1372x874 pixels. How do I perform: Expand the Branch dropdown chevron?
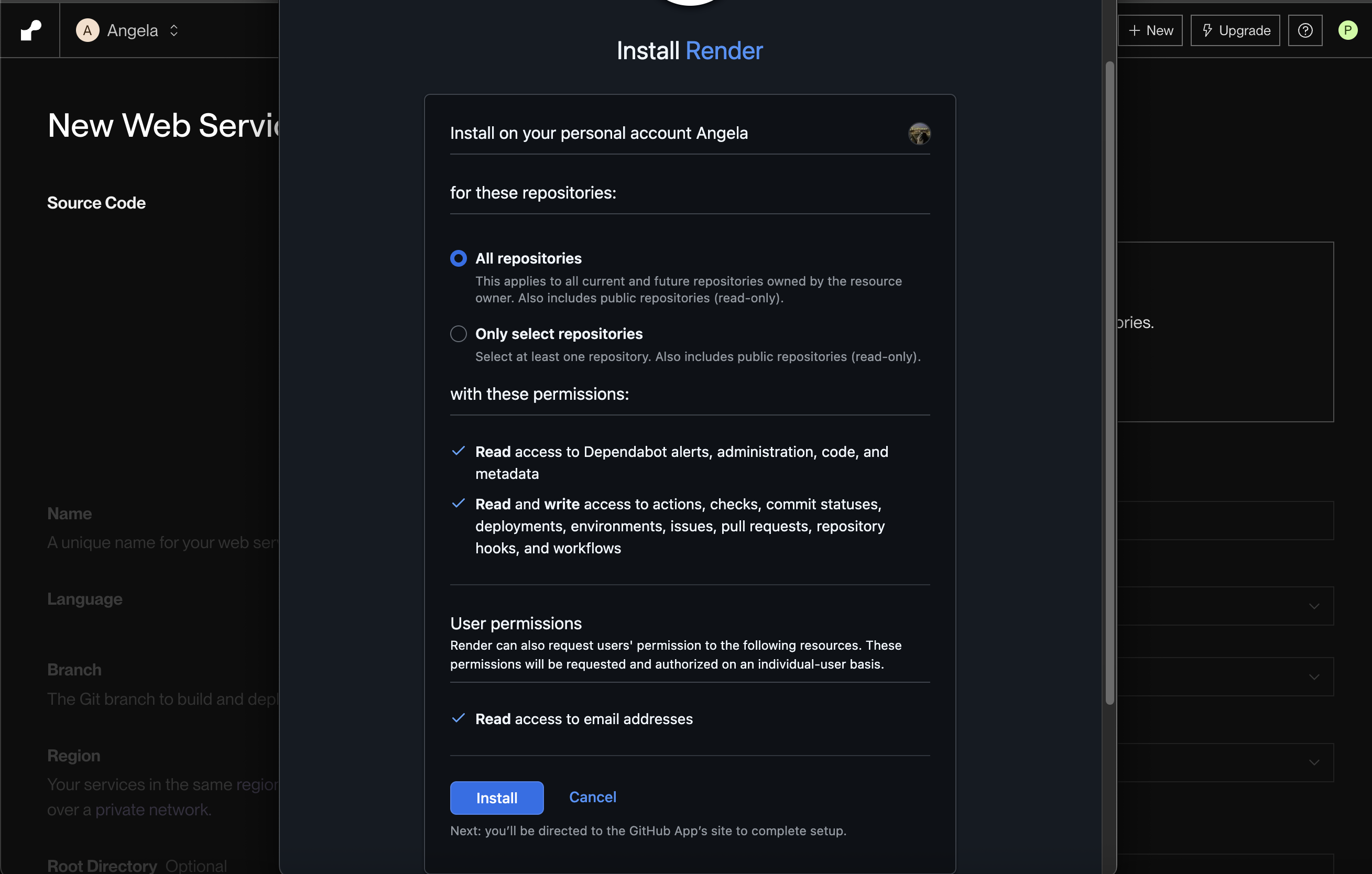[1314, 677]
